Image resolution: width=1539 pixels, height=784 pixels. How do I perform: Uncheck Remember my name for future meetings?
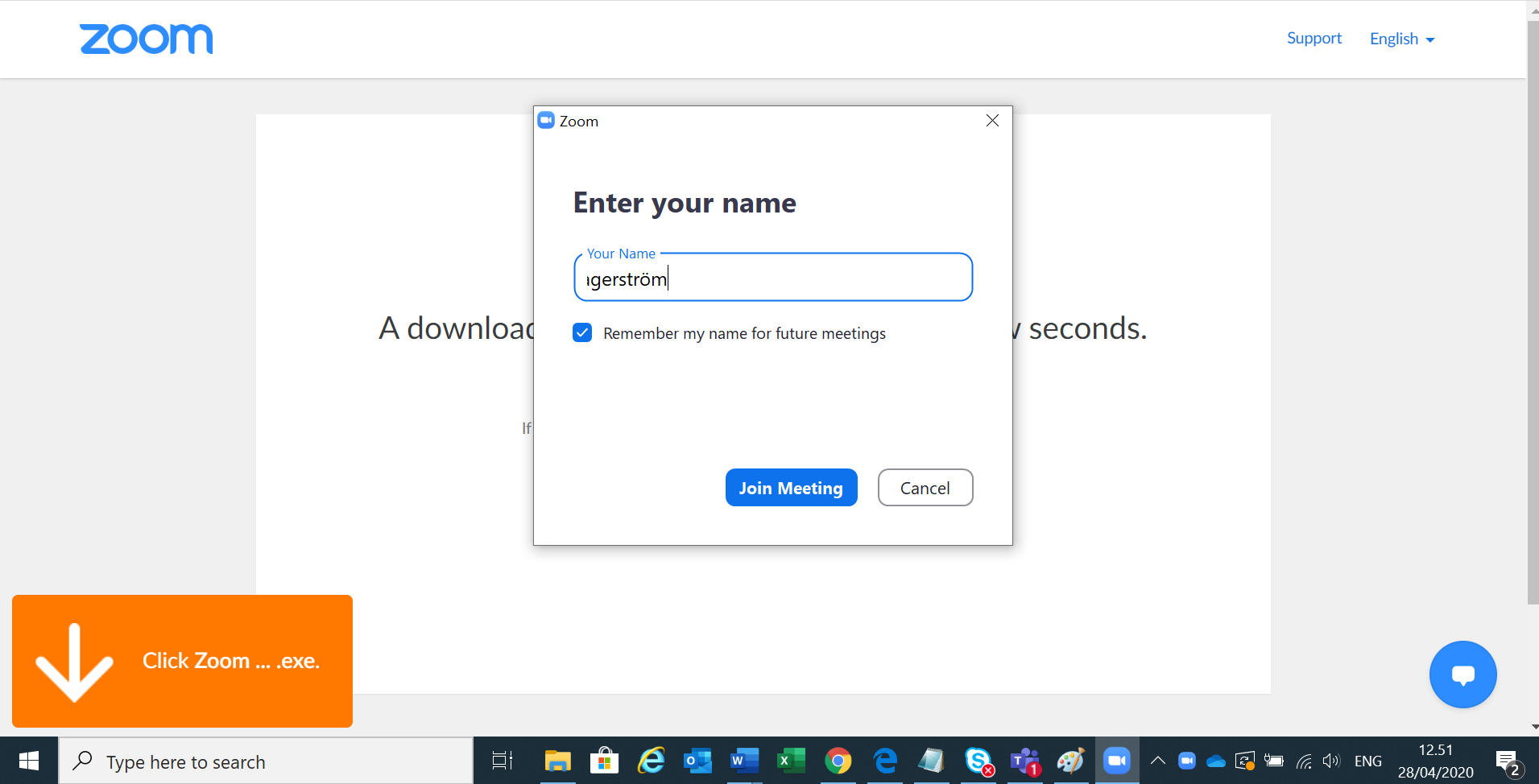[x=582, y=333]
